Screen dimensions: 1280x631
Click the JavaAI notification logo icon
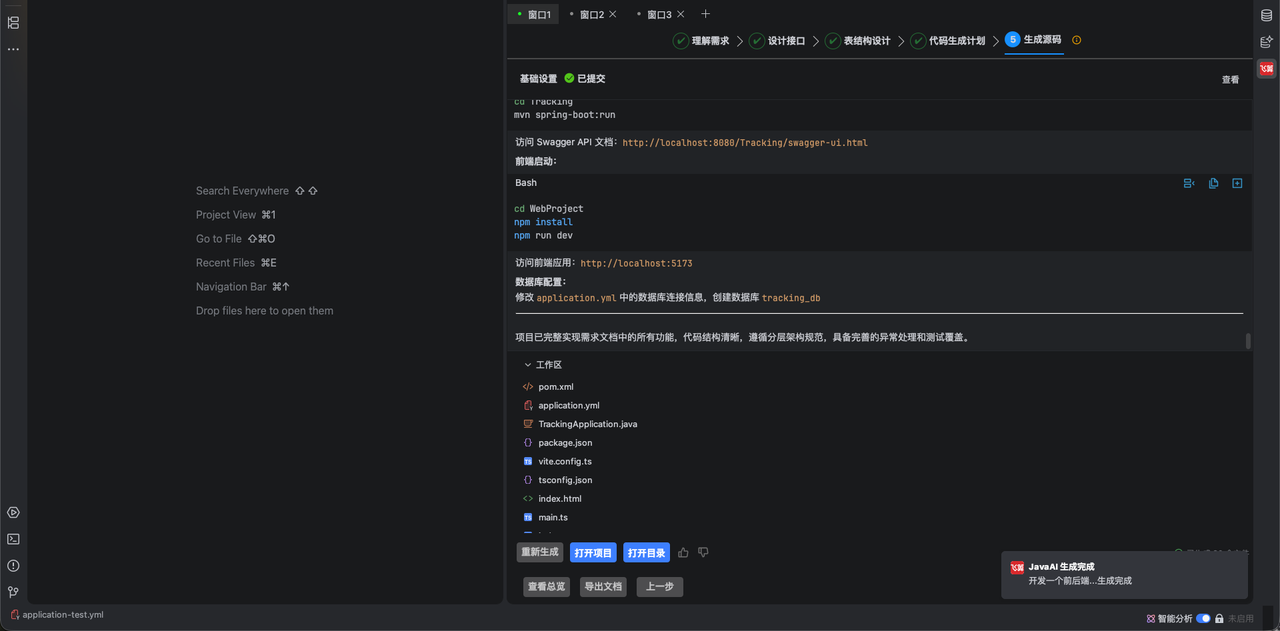click(x=1017, y=567)
